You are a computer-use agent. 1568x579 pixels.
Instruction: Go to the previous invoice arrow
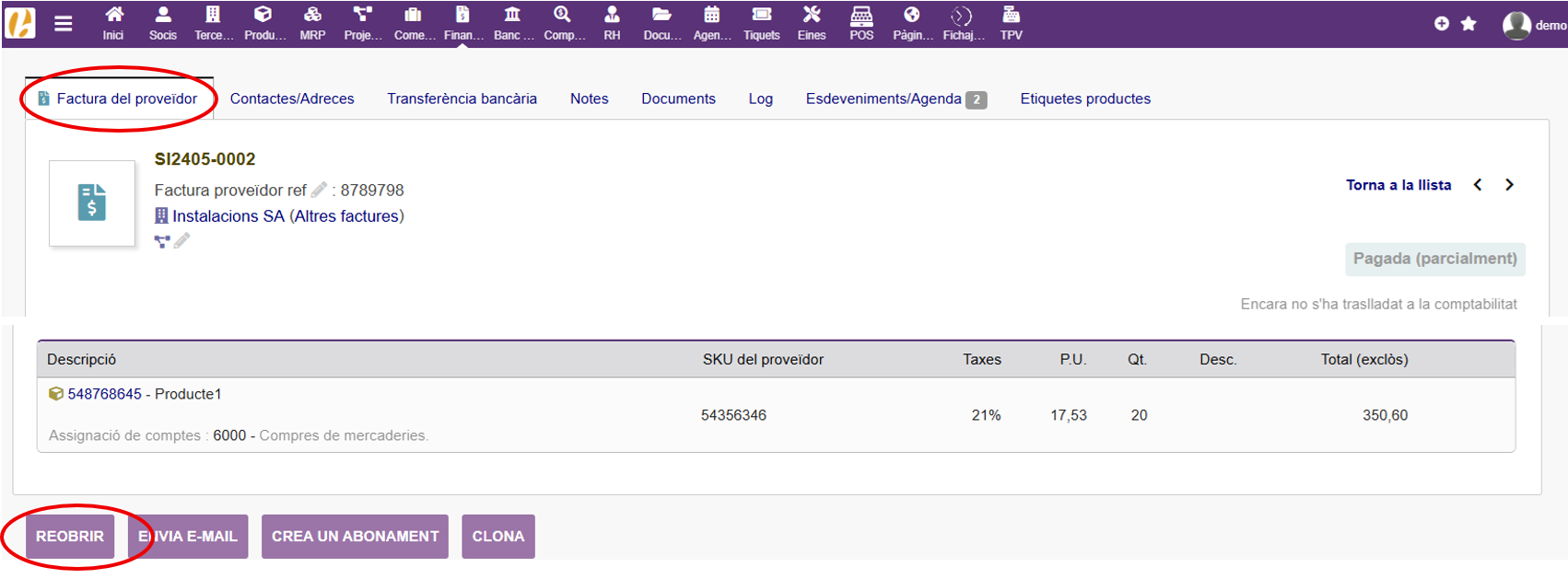pos(1478,185)
